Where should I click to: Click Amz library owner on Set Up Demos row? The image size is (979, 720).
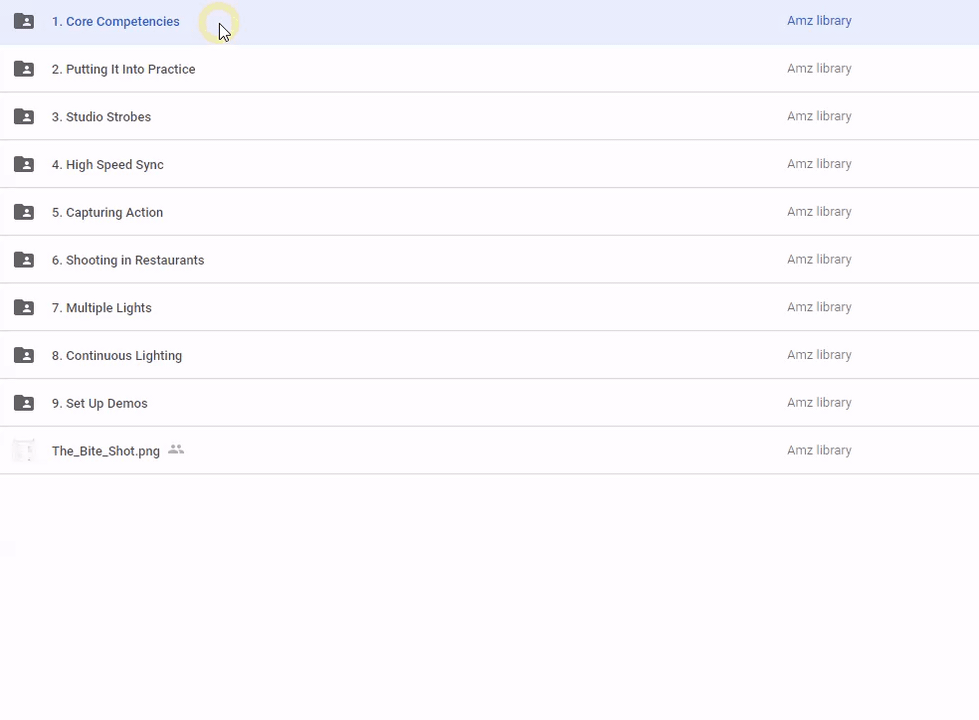pos(819,403)
